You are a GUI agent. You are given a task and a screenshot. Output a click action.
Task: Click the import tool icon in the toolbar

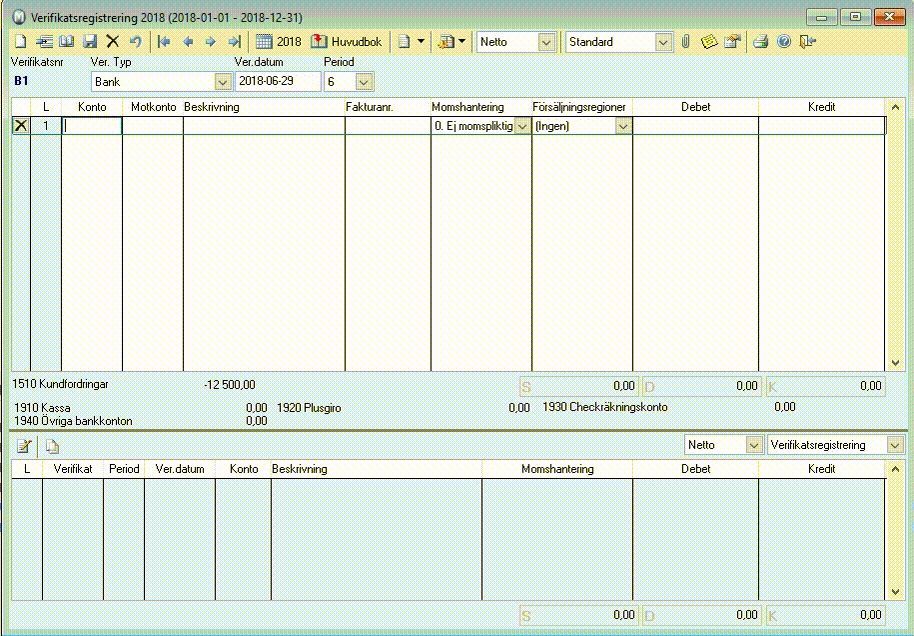(445, 41)
